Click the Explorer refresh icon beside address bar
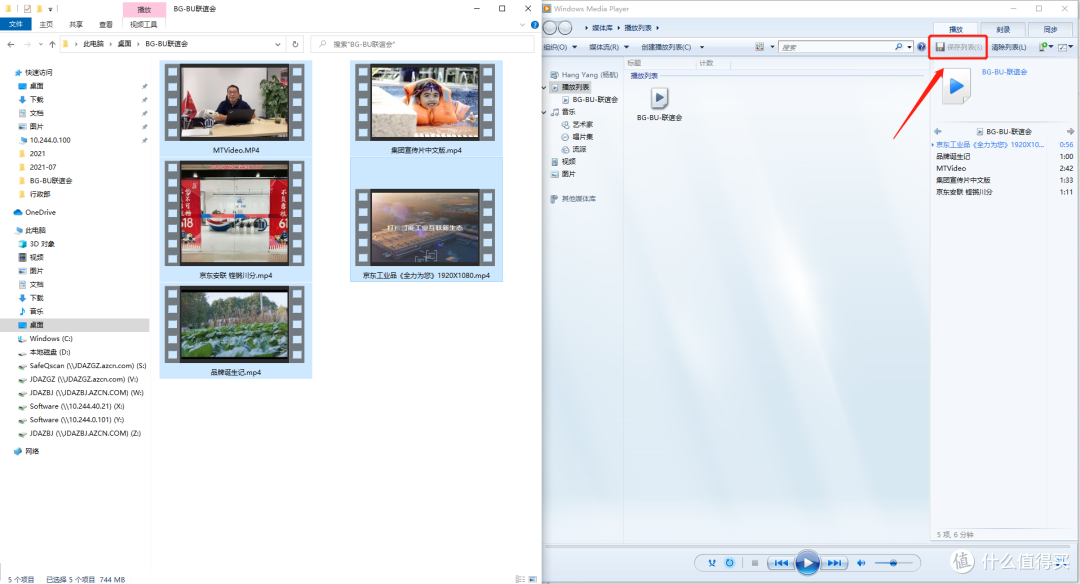This screenshot has width=1080, height=584. [295, 44]
